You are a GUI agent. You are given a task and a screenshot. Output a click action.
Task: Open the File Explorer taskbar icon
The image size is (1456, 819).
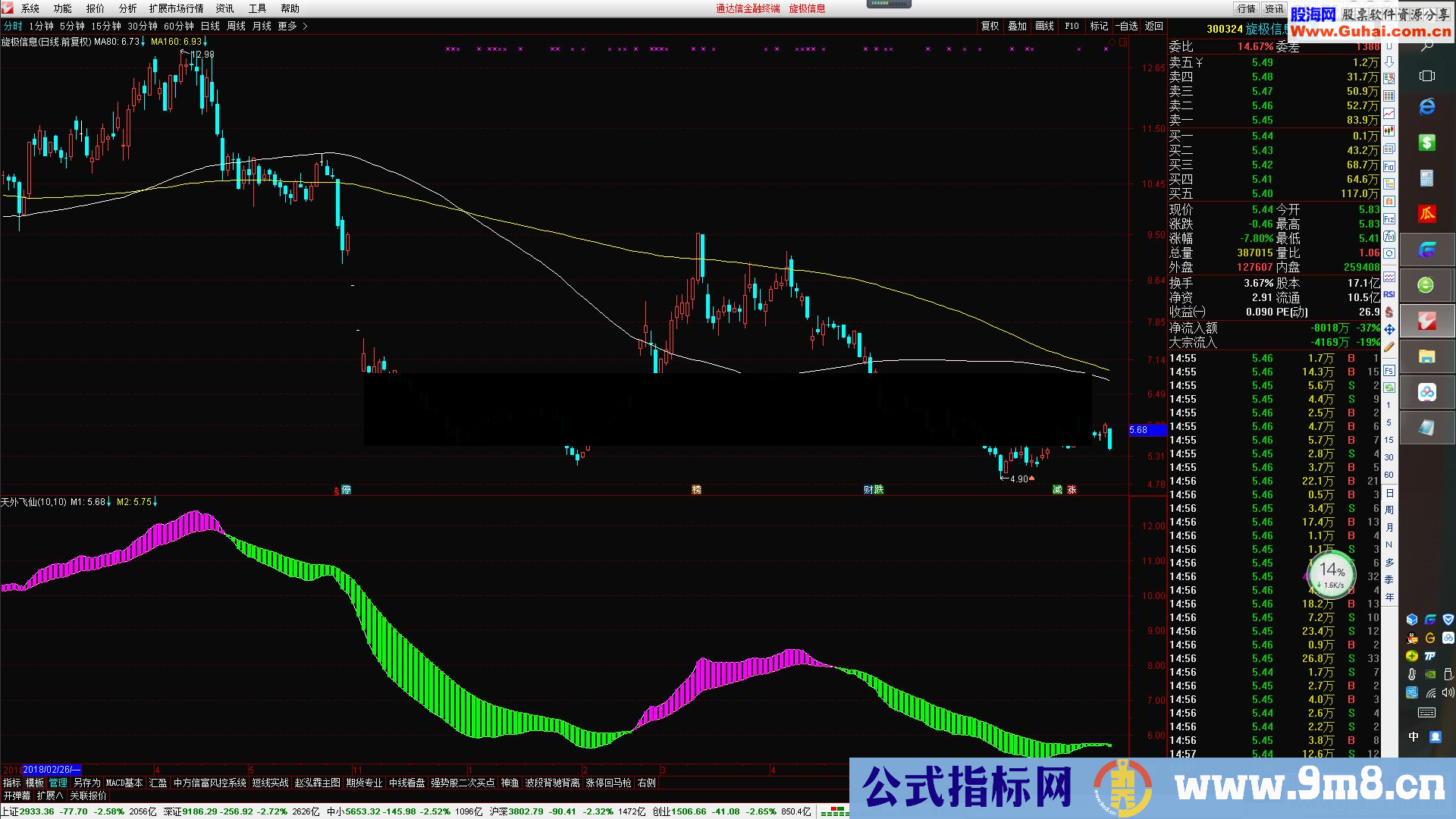[1426, 356]
